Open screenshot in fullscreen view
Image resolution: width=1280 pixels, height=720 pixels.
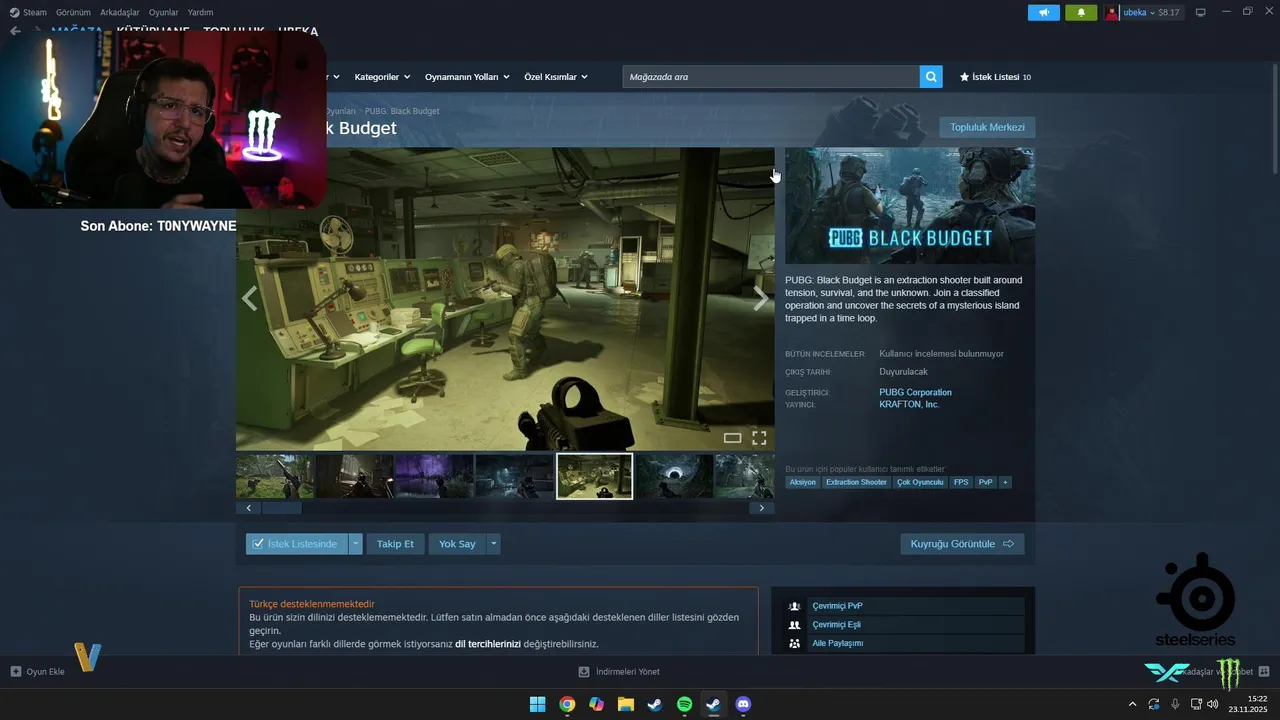tap(759, 438)
